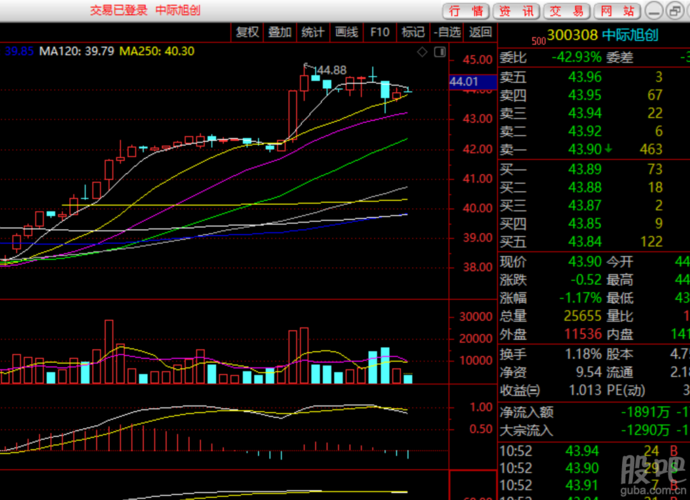This screenshot has height=500, width=690.
Task: Select 买五 bid price 43.84
Action: click(x=584, y=242)
